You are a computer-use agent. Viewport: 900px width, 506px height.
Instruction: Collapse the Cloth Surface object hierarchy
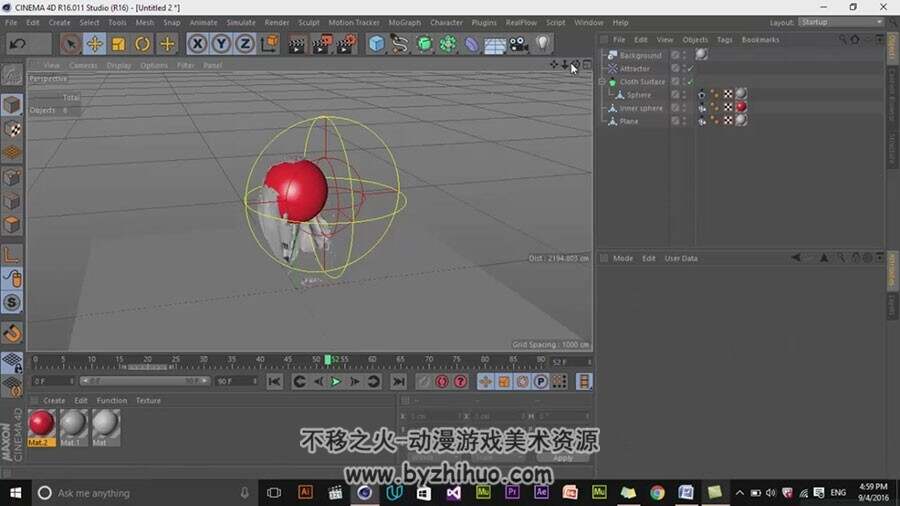click(x=603, y=81)
